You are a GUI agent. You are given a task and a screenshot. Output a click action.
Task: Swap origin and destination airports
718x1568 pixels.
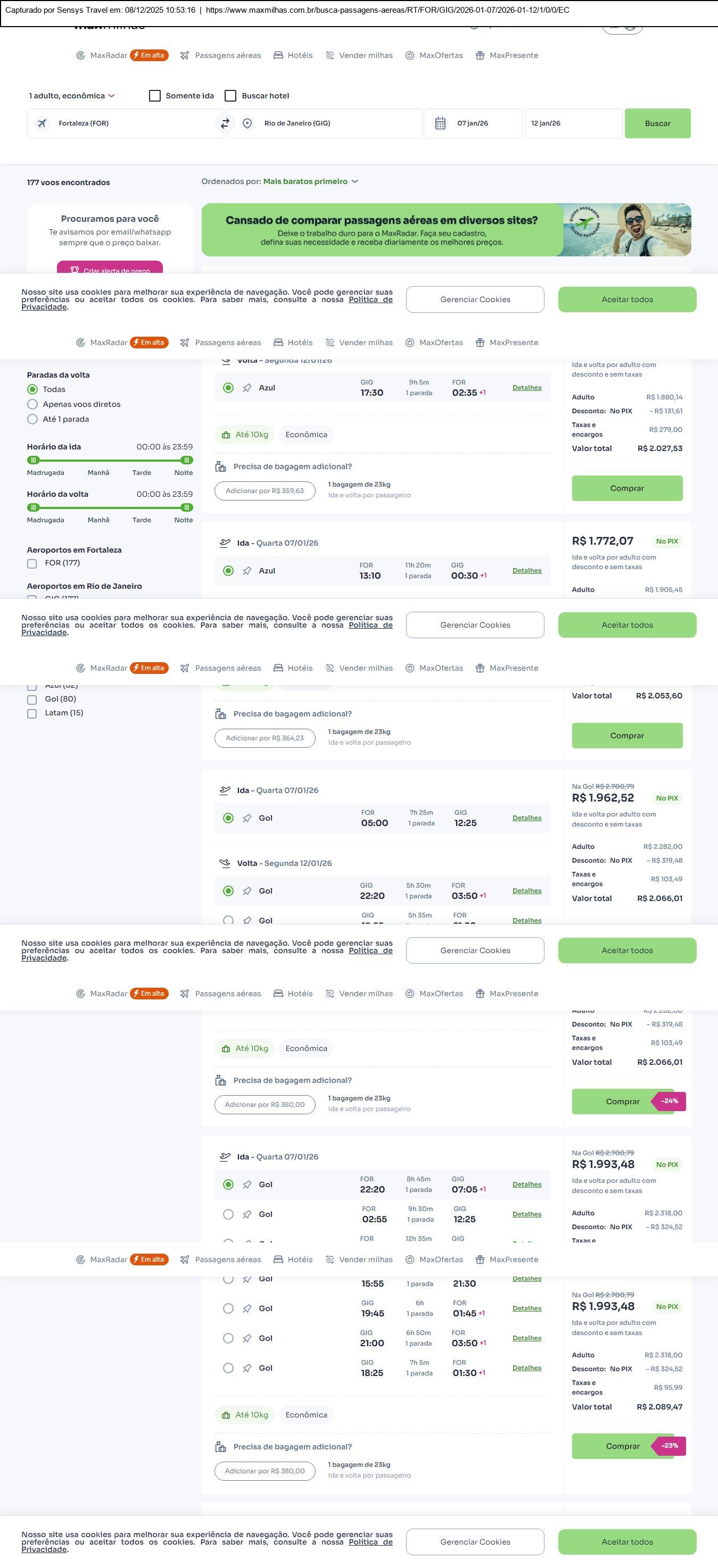(225, 123)
